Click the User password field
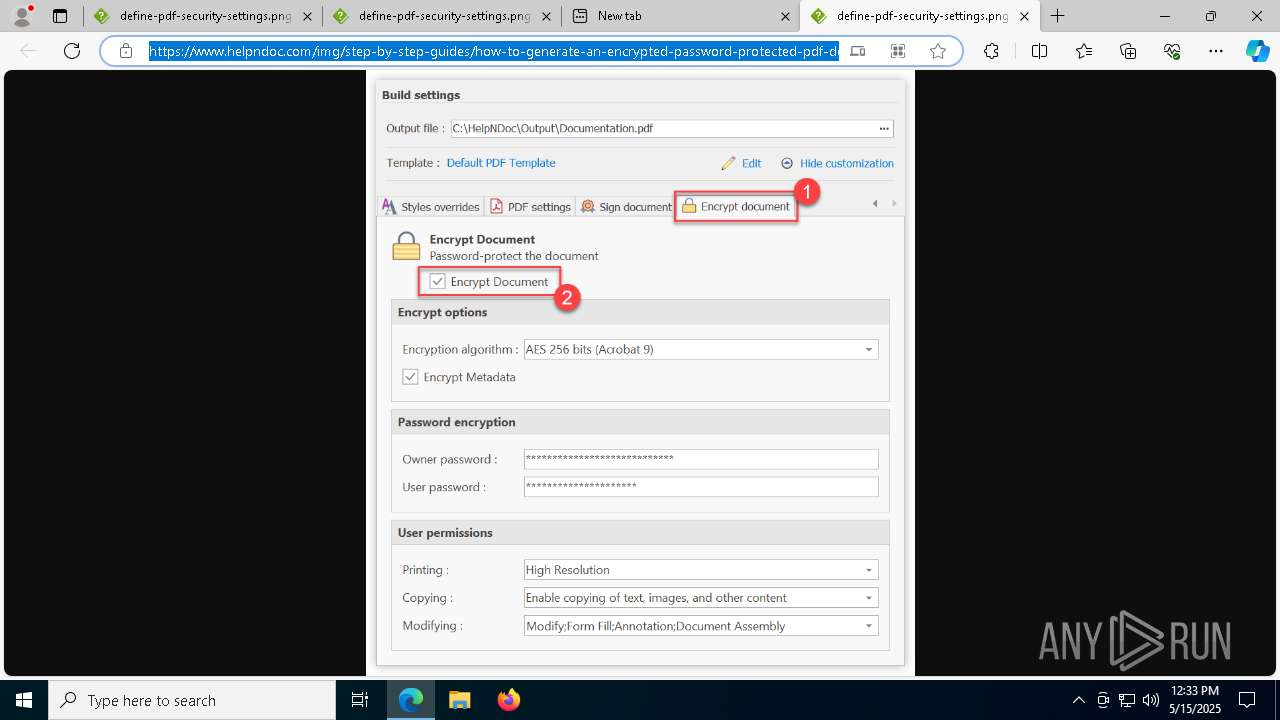This screenshot has height=720, width=1280. click(701, 487)
